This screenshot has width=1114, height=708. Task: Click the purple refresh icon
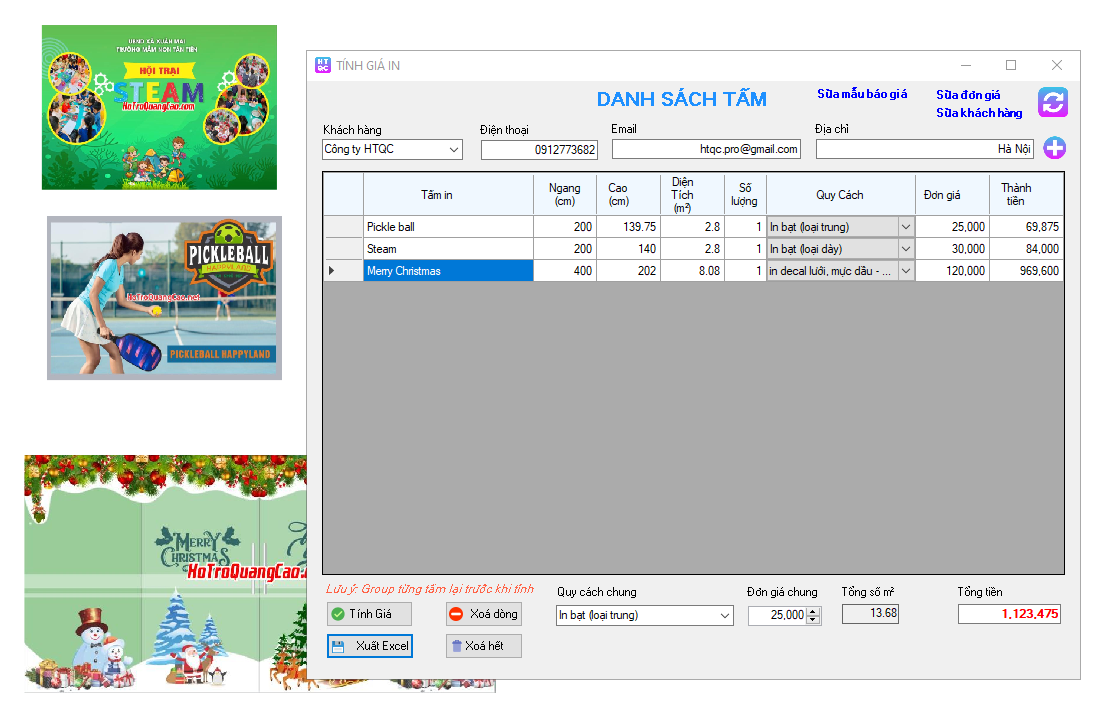point(1052,102)
